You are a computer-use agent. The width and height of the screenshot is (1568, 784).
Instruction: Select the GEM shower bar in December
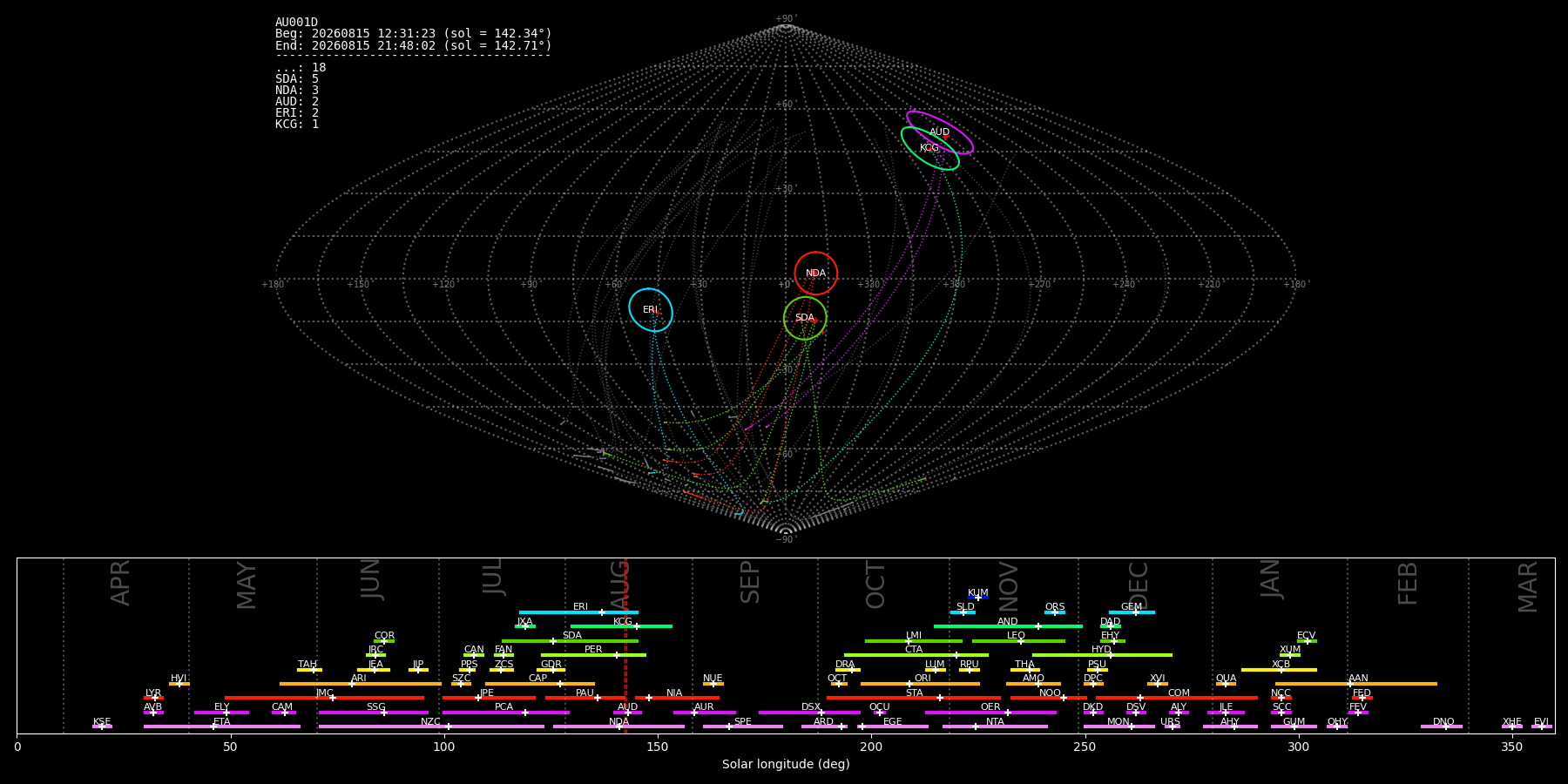[1132, 612]
